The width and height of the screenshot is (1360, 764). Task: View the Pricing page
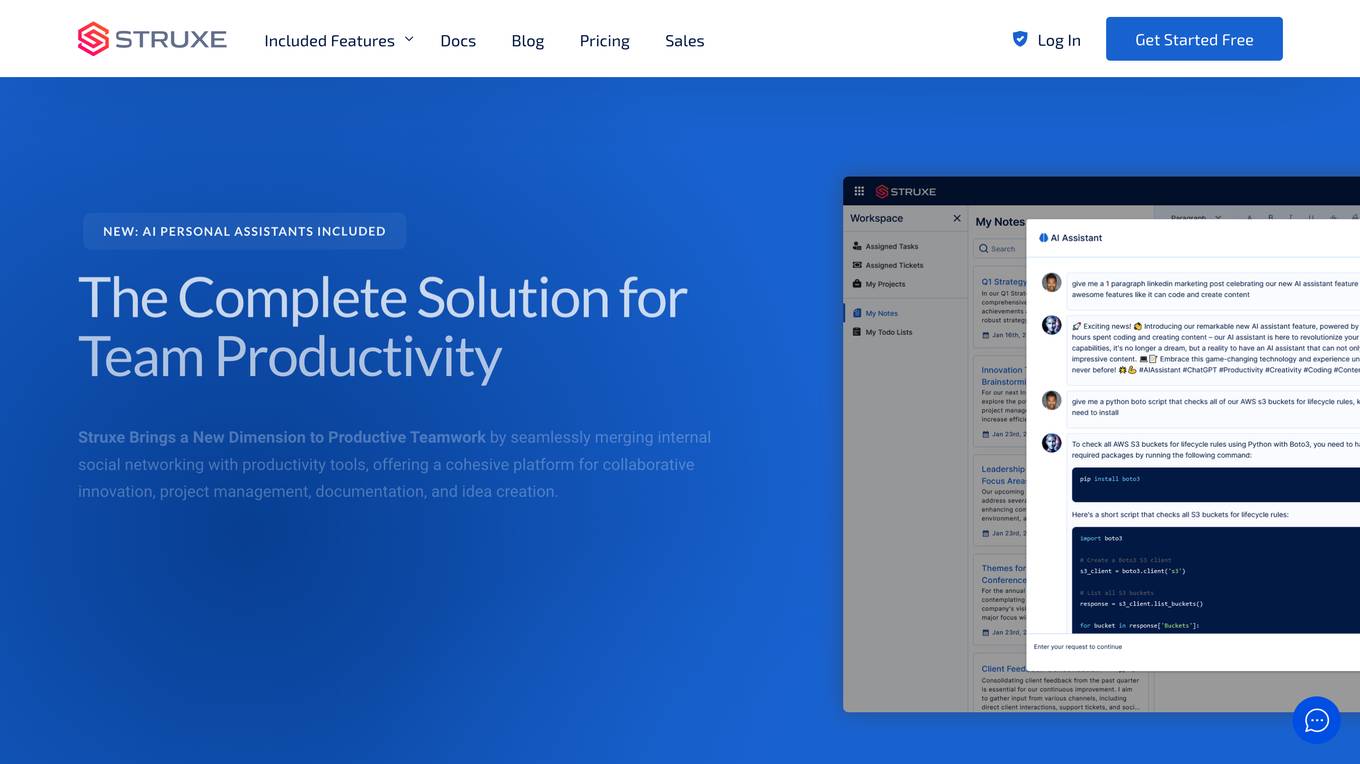pyautogui.click(x=604, y=41)
